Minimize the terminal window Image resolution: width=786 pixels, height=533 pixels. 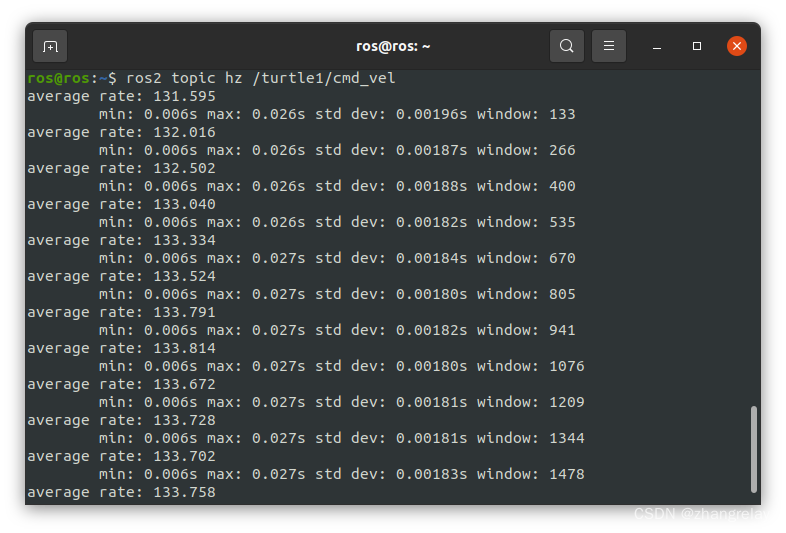click(x=657, y=47)
